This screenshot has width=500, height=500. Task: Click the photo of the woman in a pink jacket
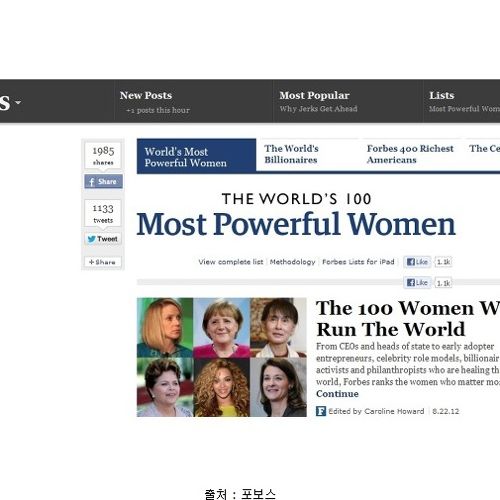(x=222, y=328)
